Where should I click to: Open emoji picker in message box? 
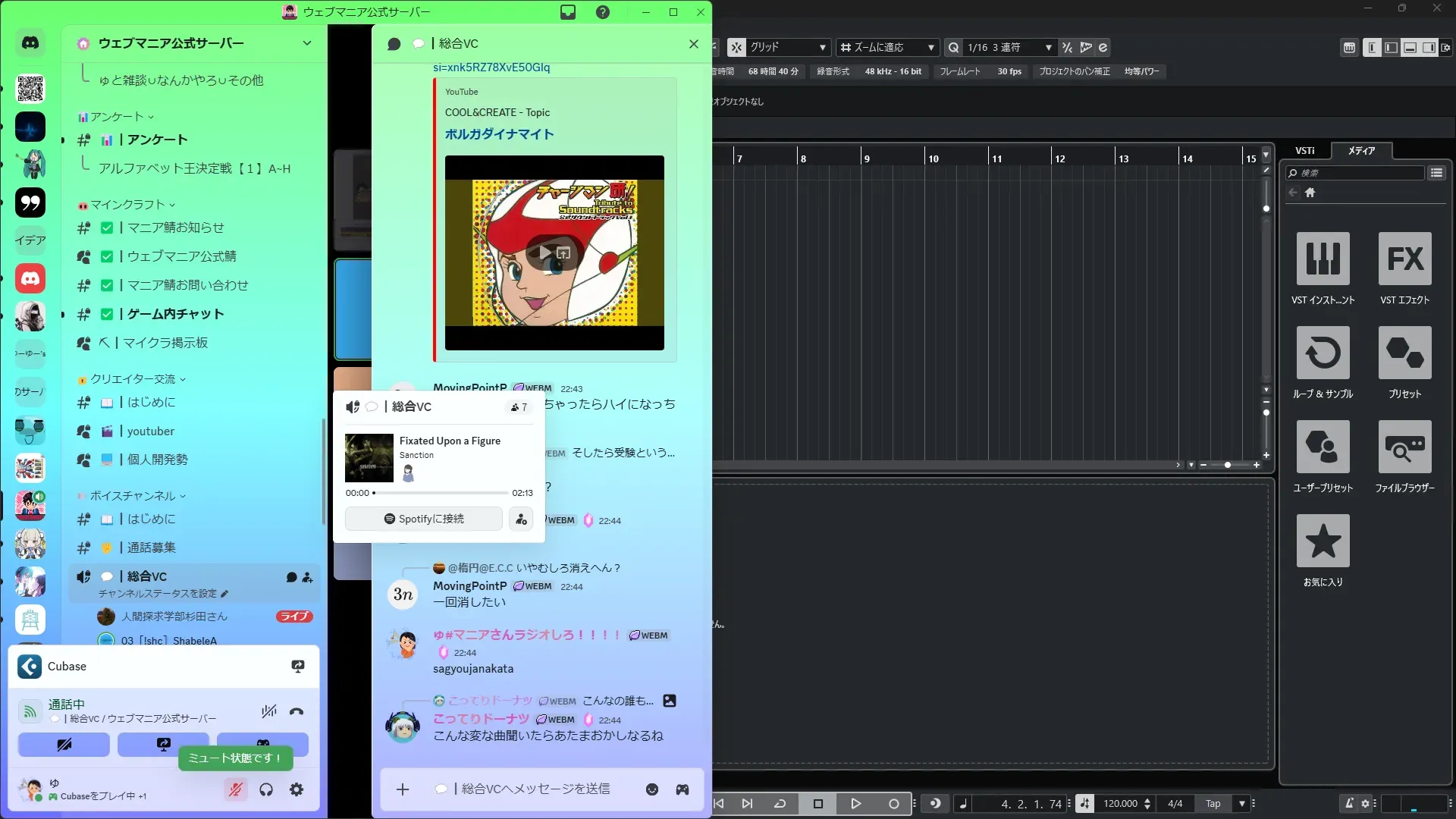point(652,789)
